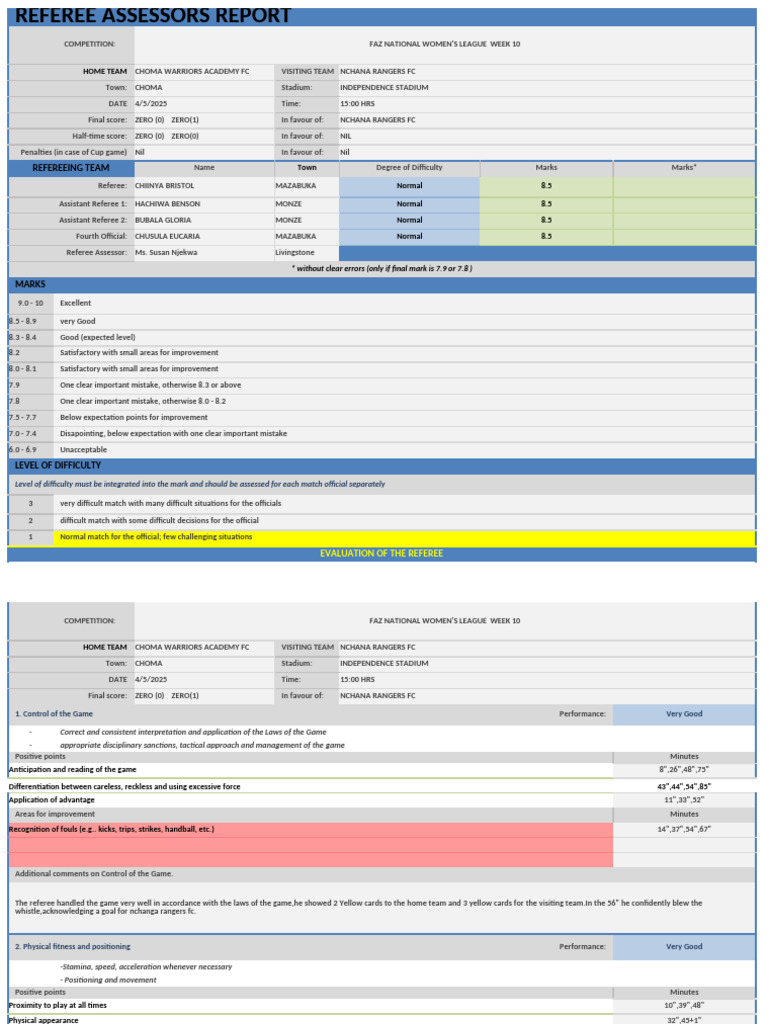Click the EVALUATION OF THE REFEREE banner
The image size is (768, 1024).
381,554
